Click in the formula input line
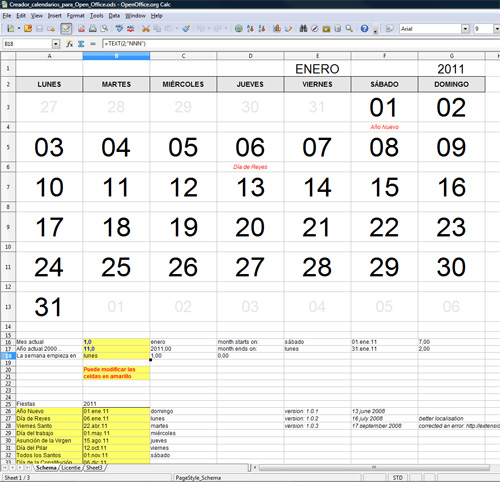The image size is (500, 482). (300, 44)
